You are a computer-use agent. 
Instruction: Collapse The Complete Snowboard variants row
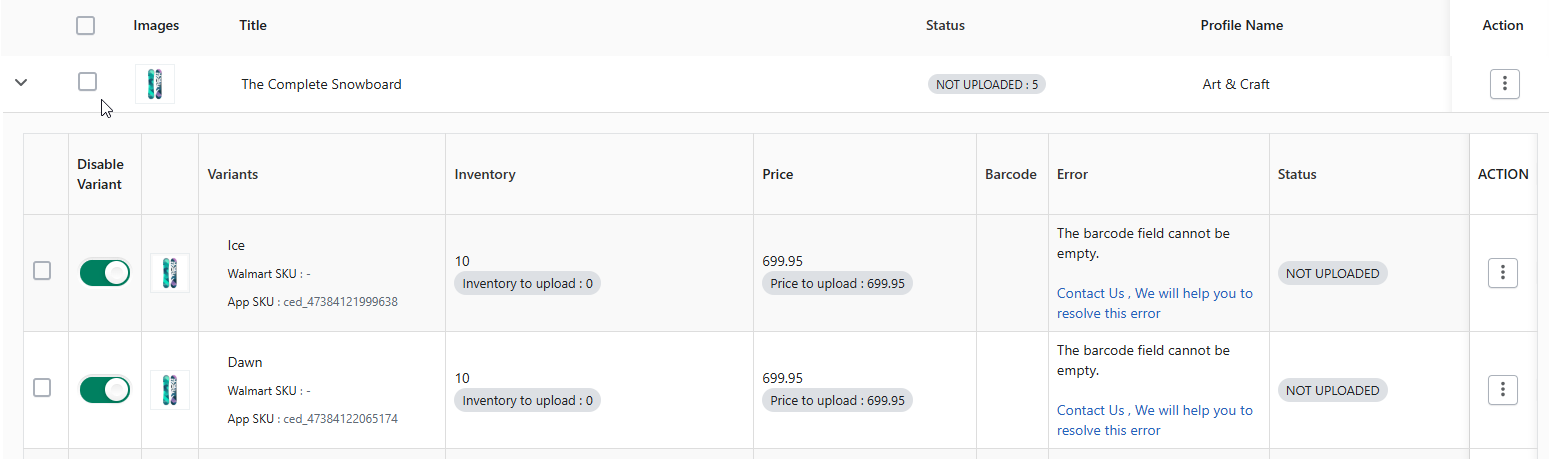(21, 83)
